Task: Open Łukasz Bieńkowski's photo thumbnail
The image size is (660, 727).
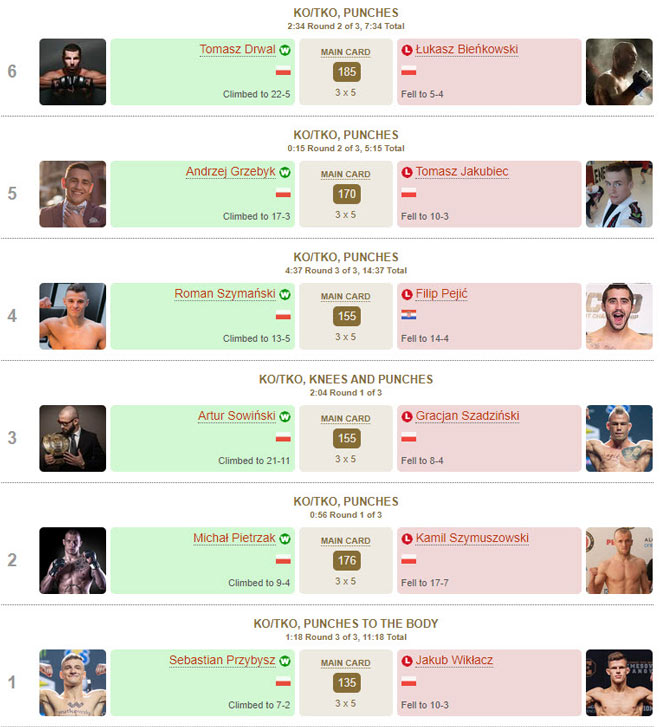Action: pyautogui.click(x=619, y=71)
